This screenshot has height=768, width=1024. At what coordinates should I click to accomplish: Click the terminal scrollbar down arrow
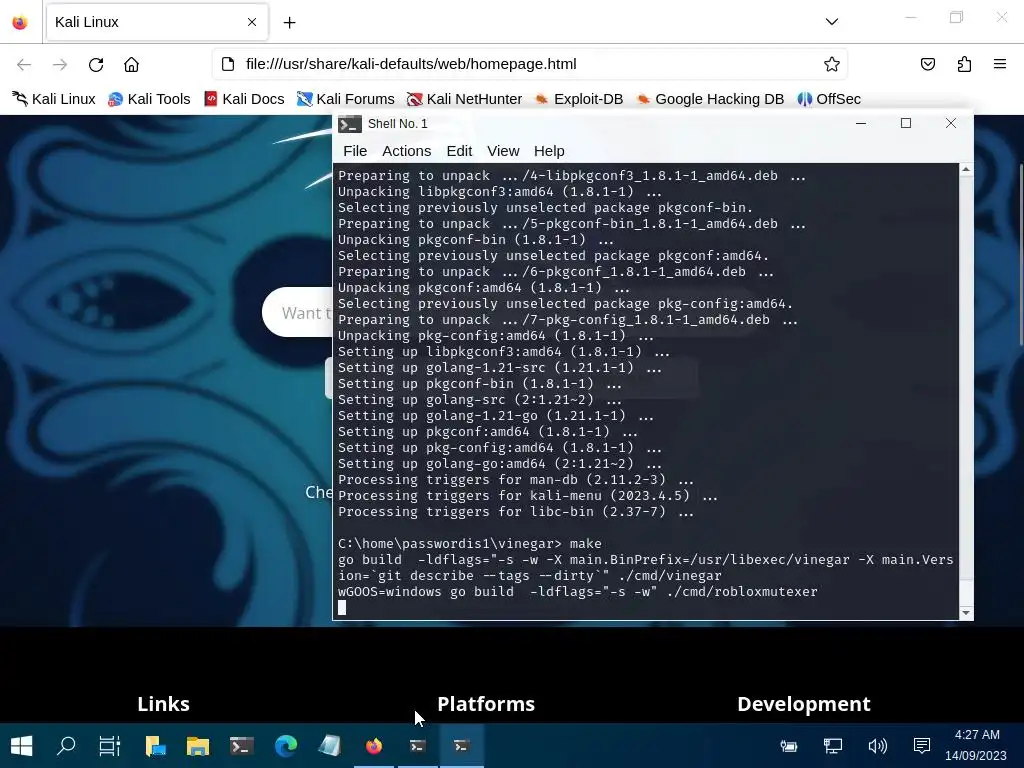pyautogui.click(x=966, y=613)
